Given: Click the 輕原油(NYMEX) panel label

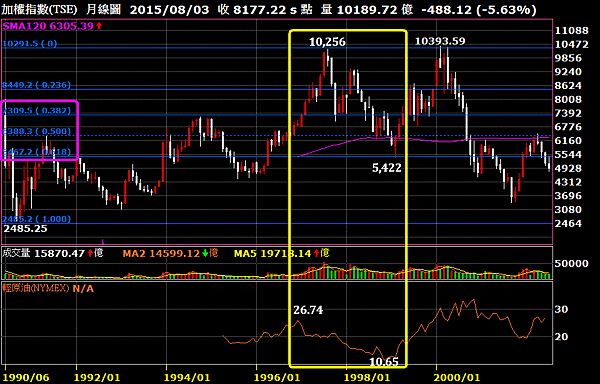Looking at the screenshot, I should point(36,288).
